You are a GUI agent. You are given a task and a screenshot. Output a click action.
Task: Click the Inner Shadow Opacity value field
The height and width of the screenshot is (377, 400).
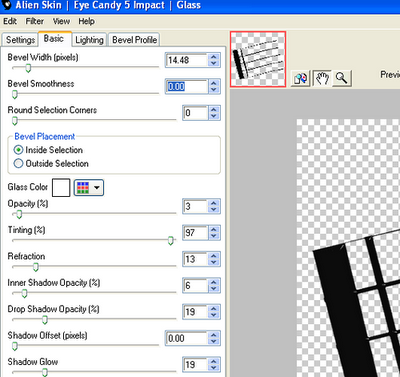point(195,286)
